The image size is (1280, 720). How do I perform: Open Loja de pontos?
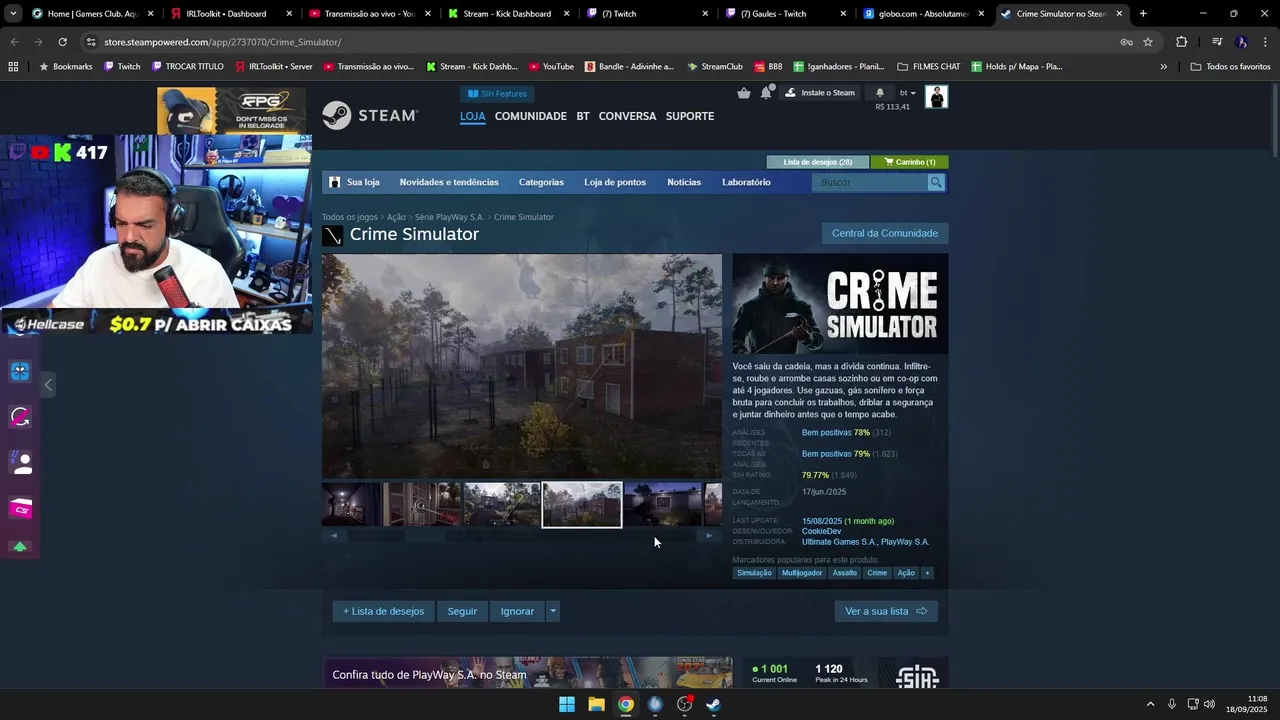click(615, 182)
